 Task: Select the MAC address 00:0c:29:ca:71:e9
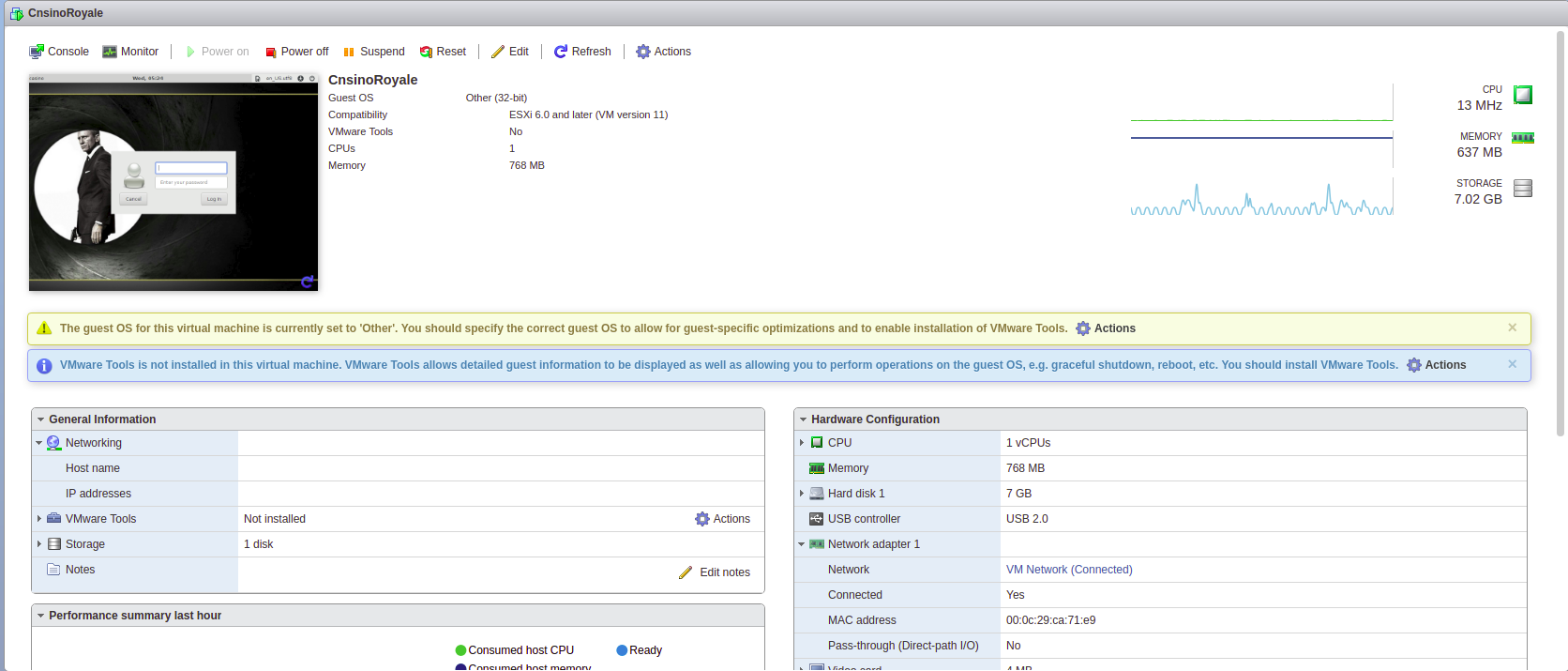[1051, 620]
